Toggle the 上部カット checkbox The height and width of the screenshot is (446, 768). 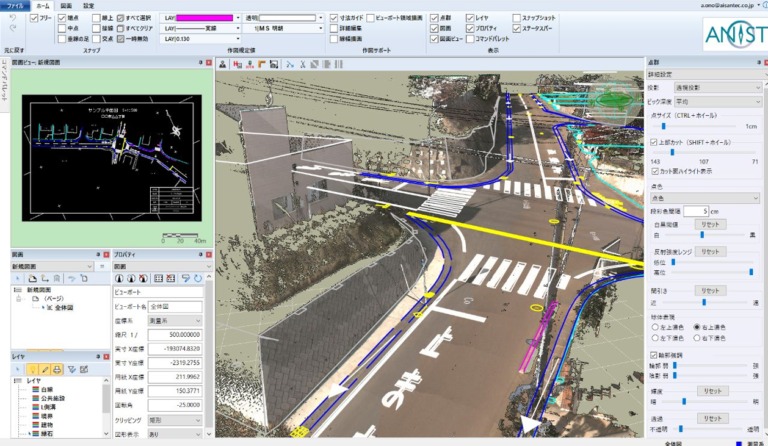[654, 143]
